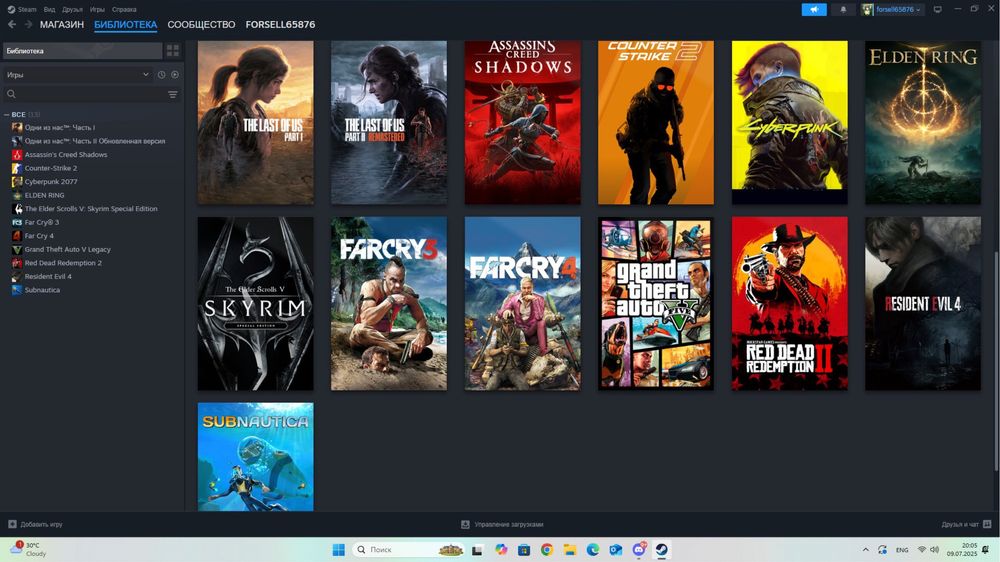Screen dimensions: 1000x562
Task: Select Far Cry 3 in list
Action: tap(41, 223)
